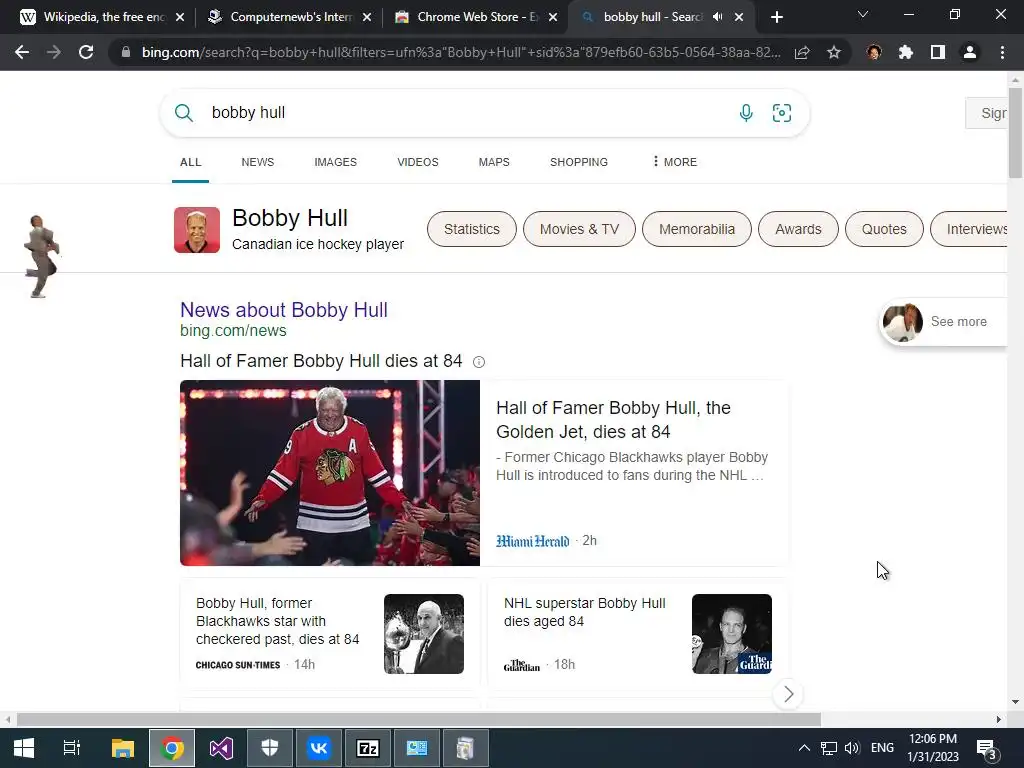The height and width of the screenshot is (768, 1024).
Task: Open Windows notification center icon
Action: pos(987,749)
